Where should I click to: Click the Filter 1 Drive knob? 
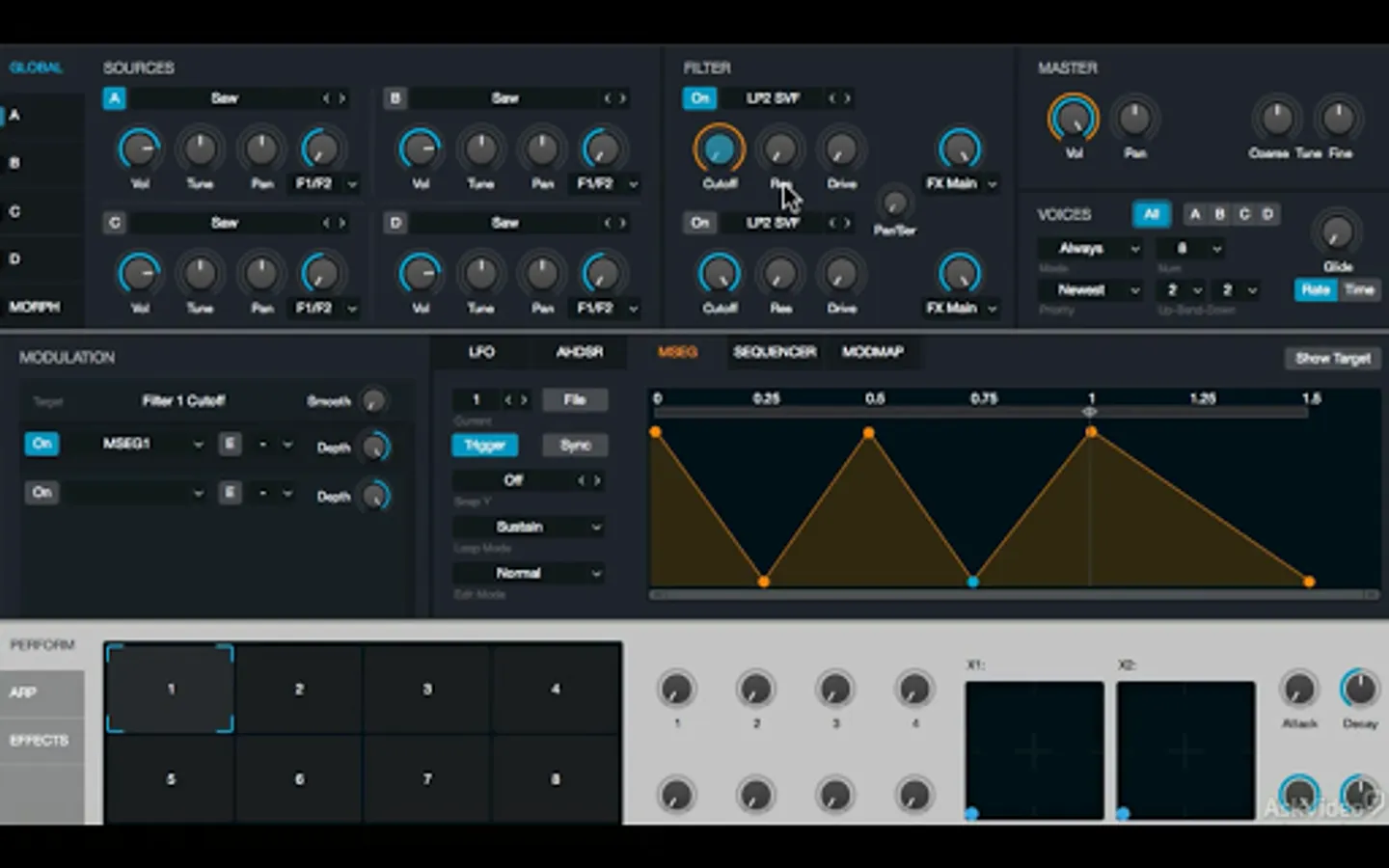pos(841,149)
